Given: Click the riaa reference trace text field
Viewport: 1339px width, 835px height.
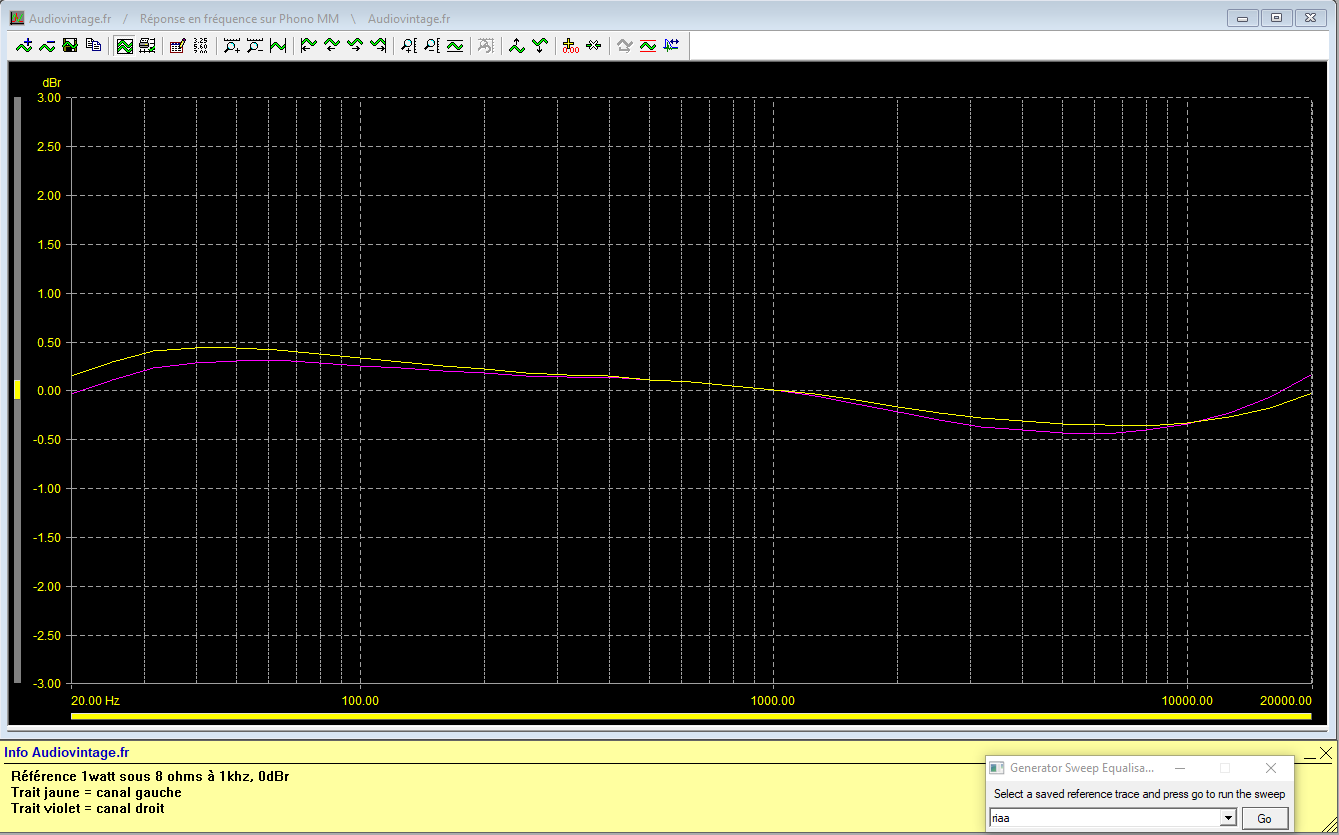Looking at the screenshot, I should 1104,819.
